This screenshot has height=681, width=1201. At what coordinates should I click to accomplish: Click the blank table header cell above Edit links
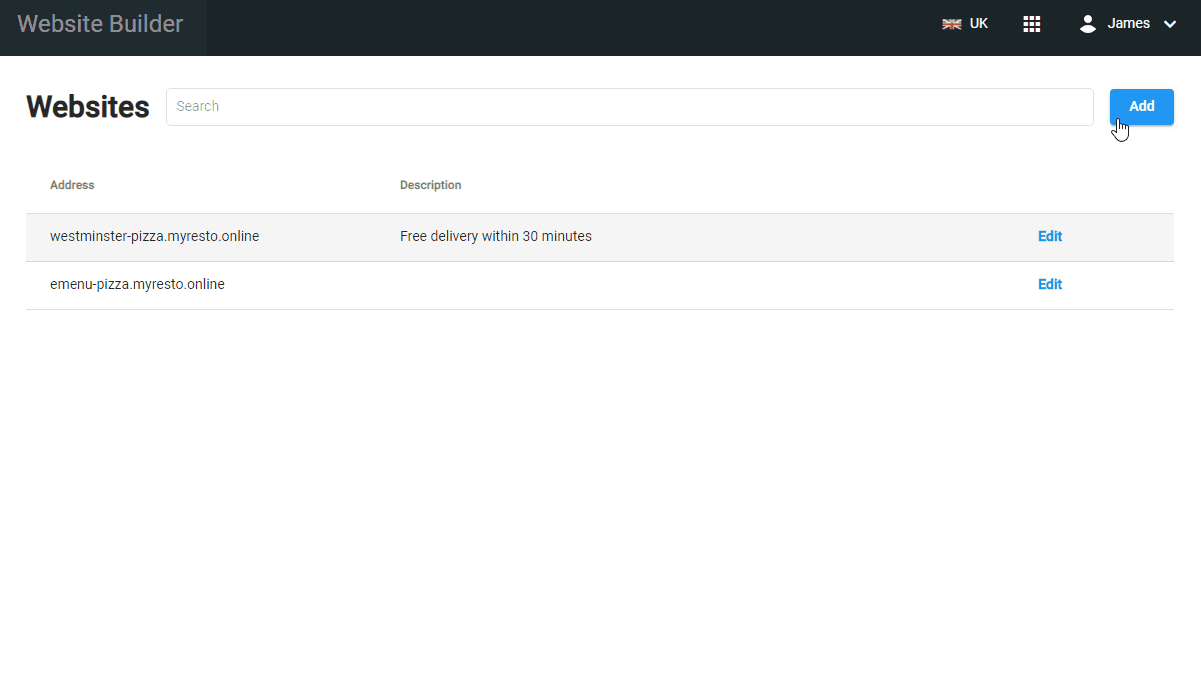tap(1049, 185)
